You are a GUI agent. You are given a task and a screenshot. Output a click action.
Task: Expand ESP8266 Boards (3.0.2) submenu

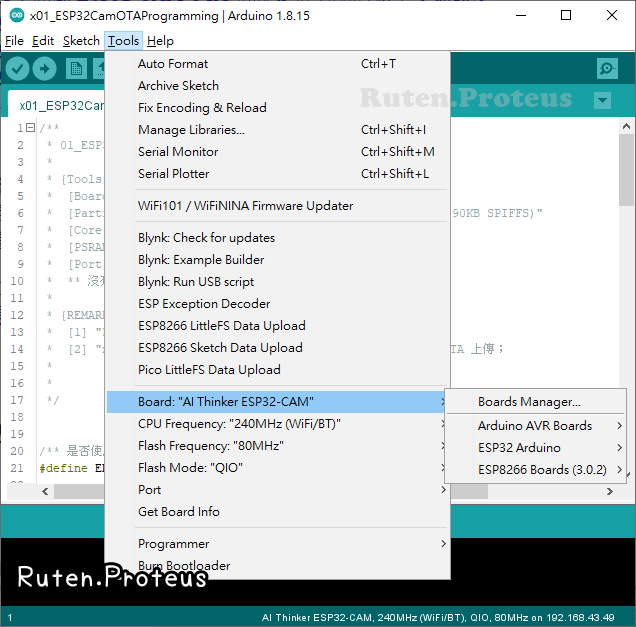(x=535, y=470)
